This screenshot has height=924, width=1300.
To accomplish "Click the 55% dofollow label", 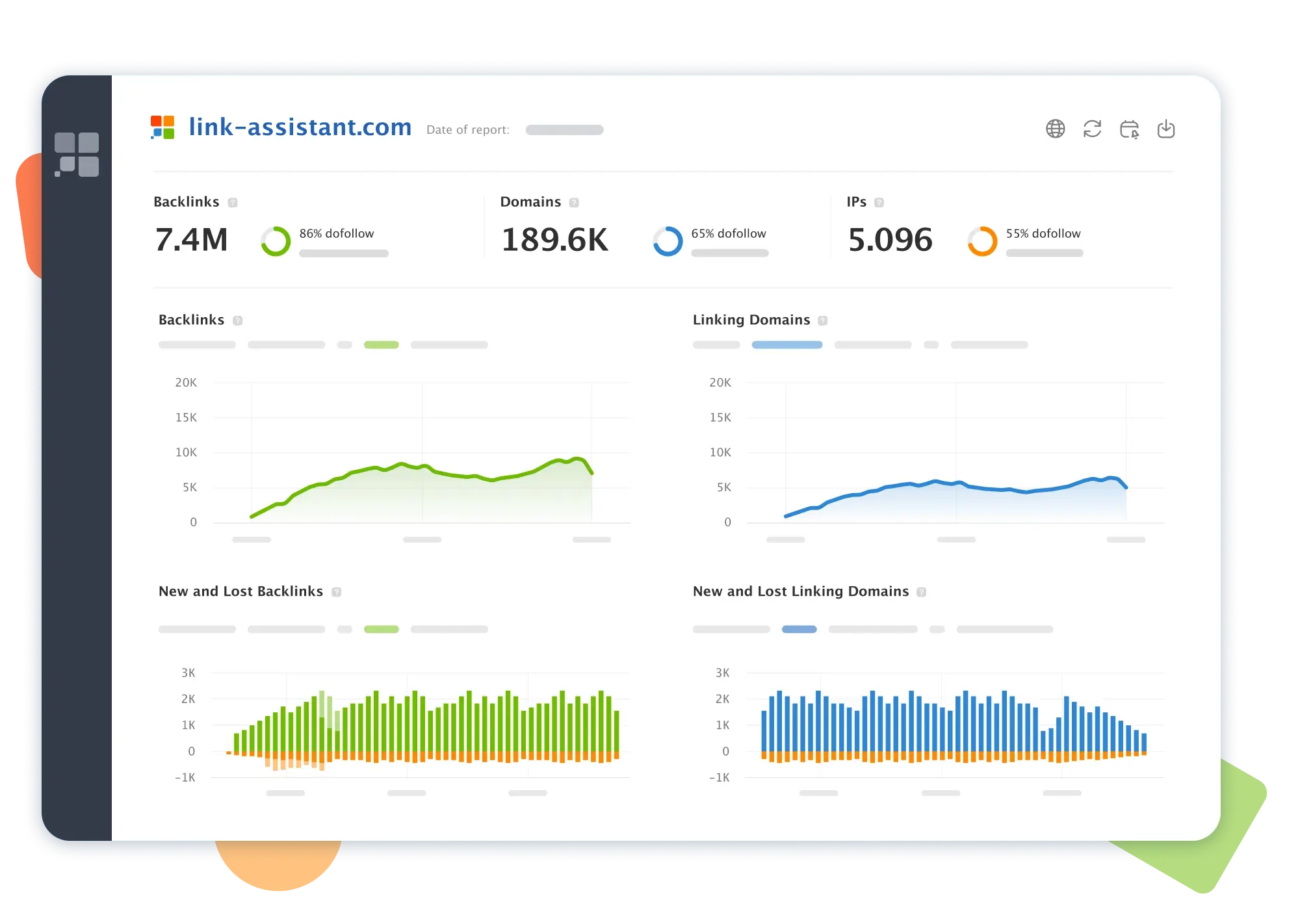I will click(1043, 233).
